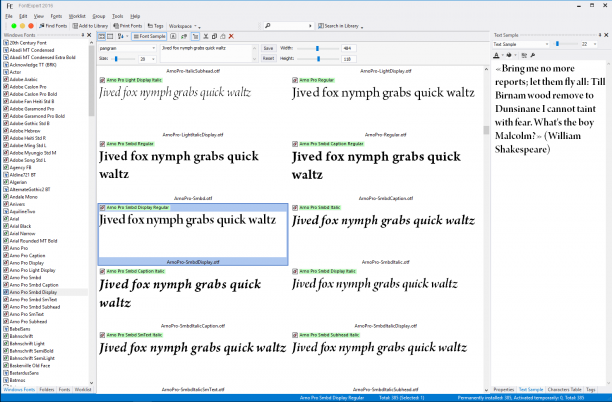
Task: Select Adobe Garamond Pro Bold in list
Action: point(37,116)
